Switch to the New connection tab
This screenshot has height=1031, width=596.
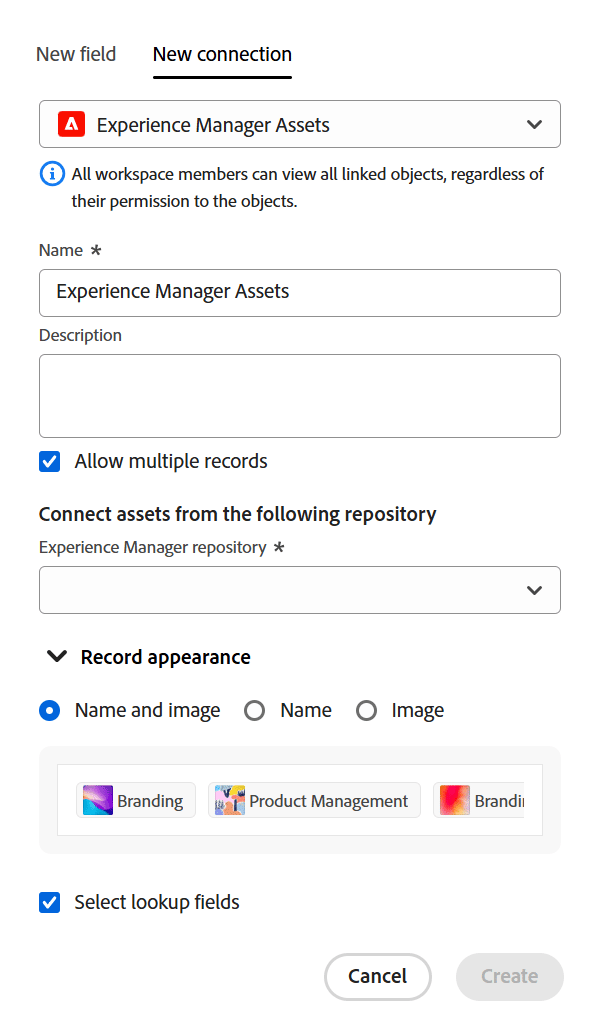coord(222,54)
